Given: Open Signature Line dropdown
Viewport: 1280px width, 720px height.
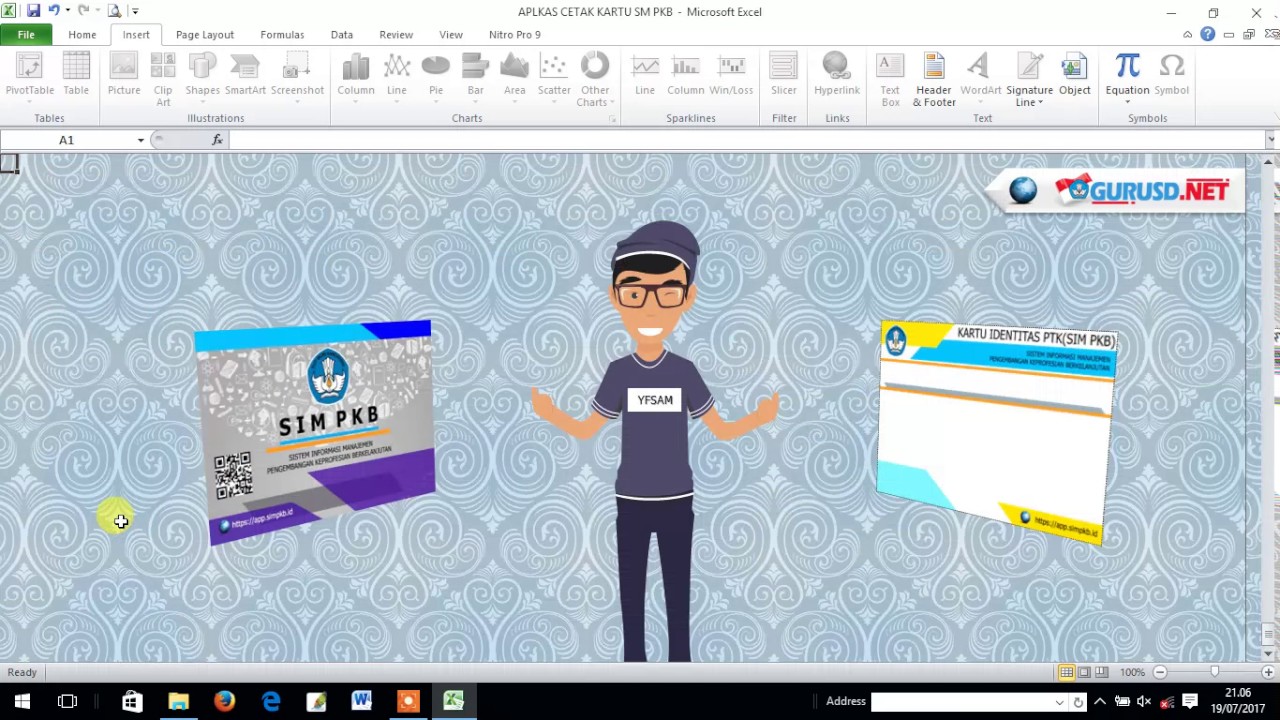Looking at the screenshot, I should [x=1030, y=97].
